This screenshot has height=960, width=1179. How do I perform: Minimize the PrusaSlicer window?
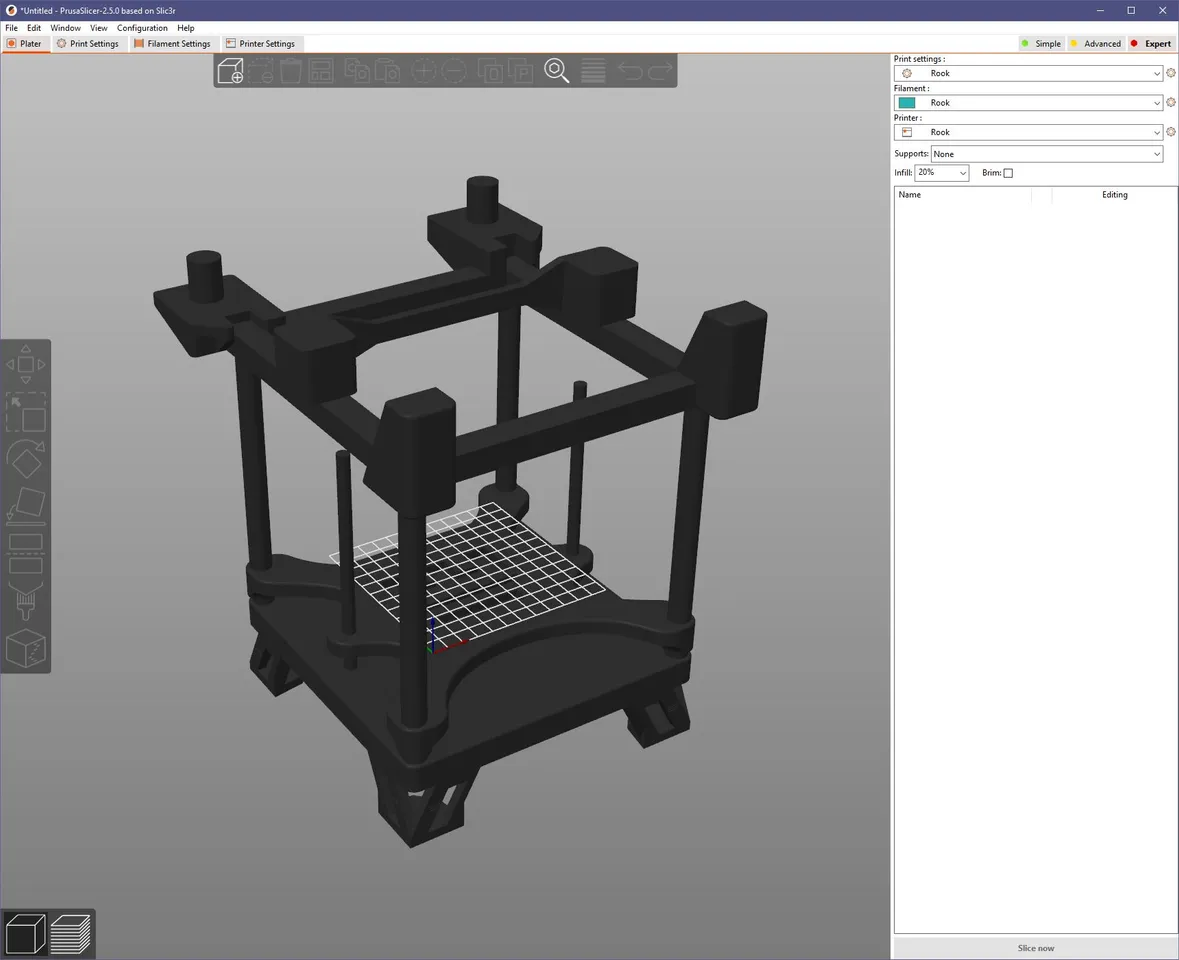coord(1100,11)
